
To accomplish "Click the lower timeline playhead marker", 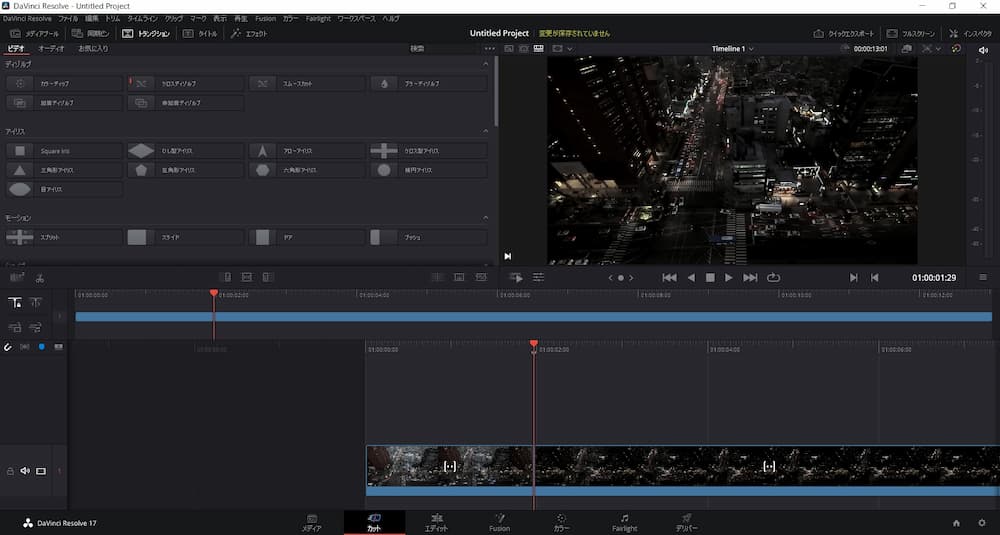I will 534,344.
